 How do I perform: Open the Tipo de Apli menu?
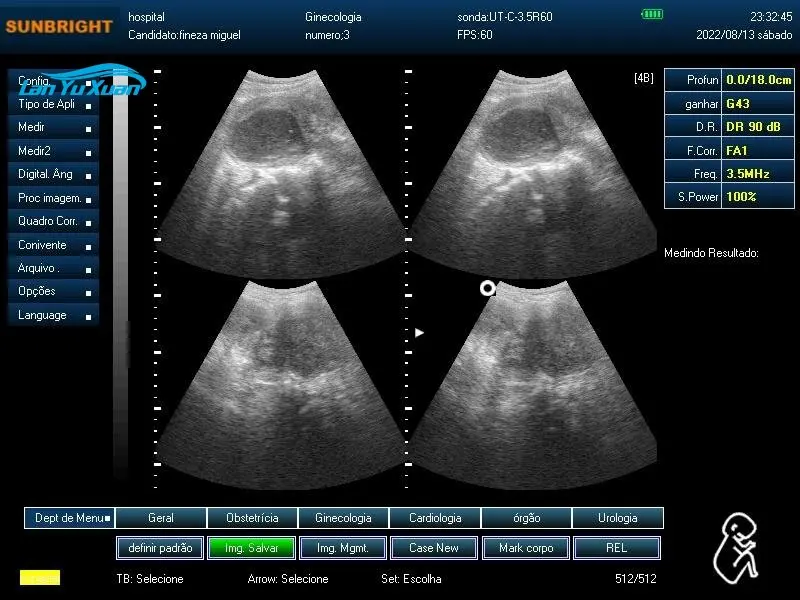click(x=53, y=104)
